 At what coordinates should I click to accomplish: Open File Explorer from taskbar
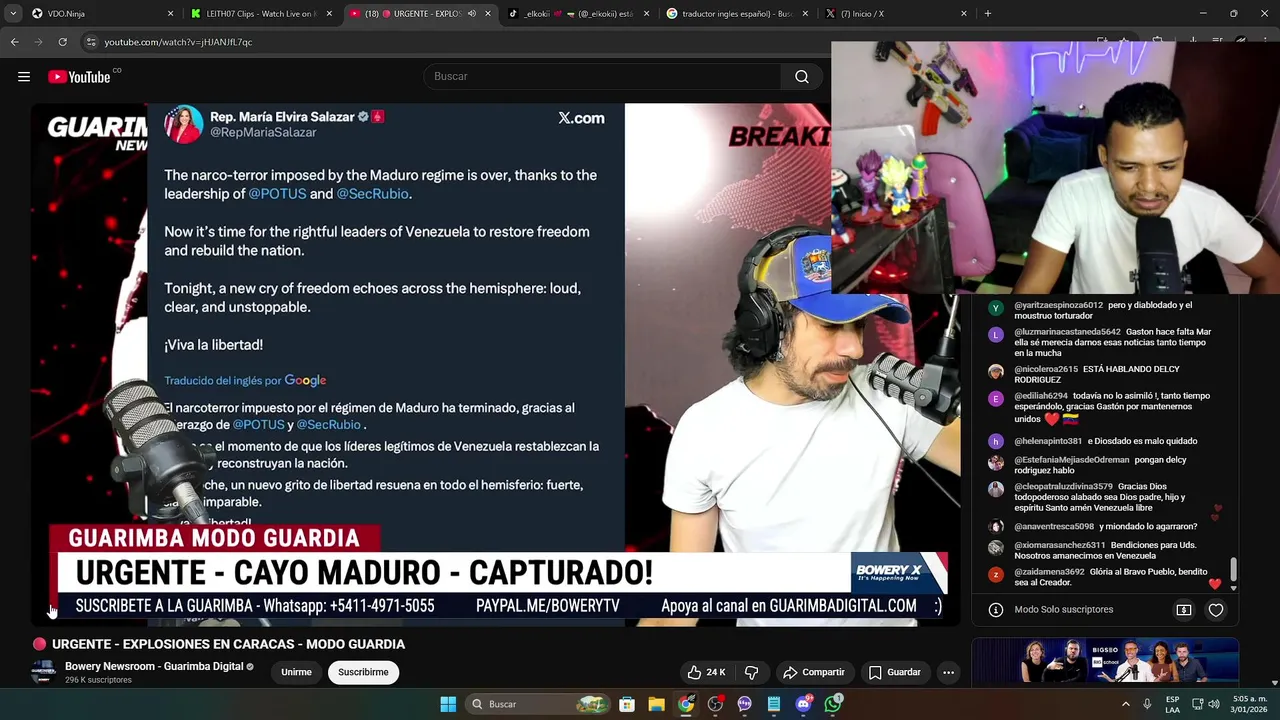click(x=656, y=704)
